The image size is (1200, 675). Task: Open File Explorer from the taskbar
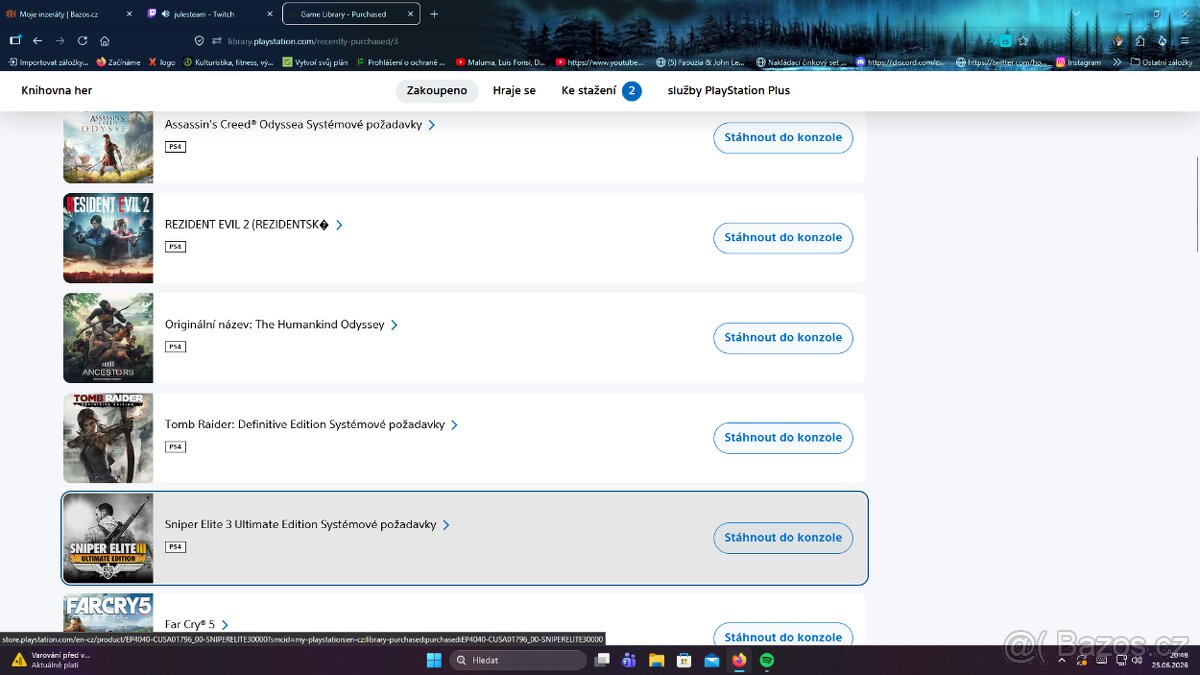click(657, 660)
